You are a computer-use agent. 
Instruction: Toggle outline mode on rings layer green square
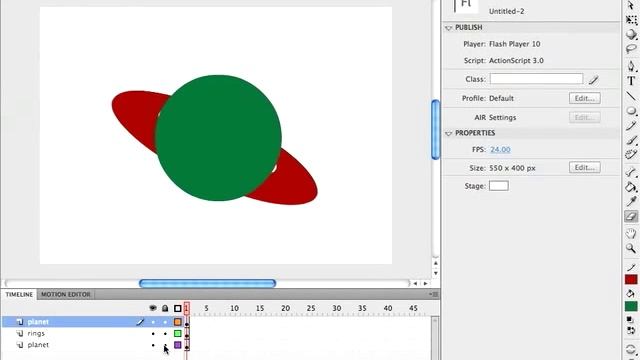click(x=178, y=333)
